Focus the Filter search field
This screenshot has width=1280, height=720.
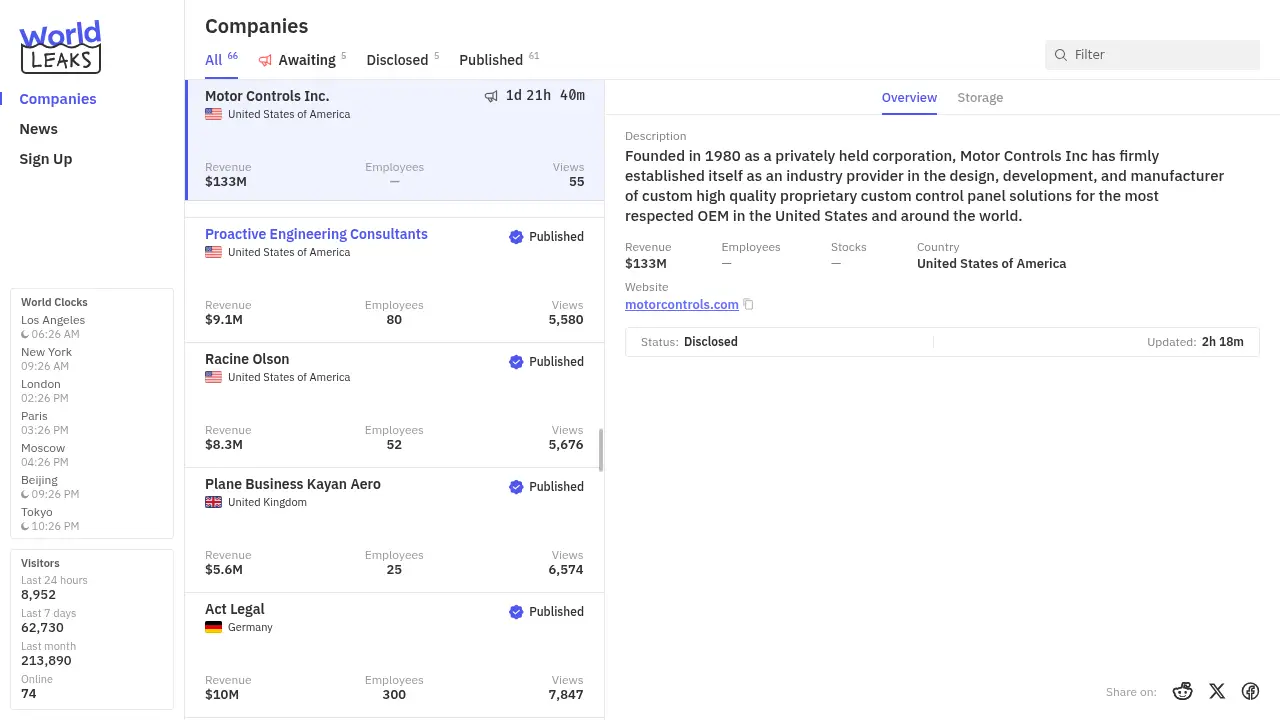click(1160, 55)
